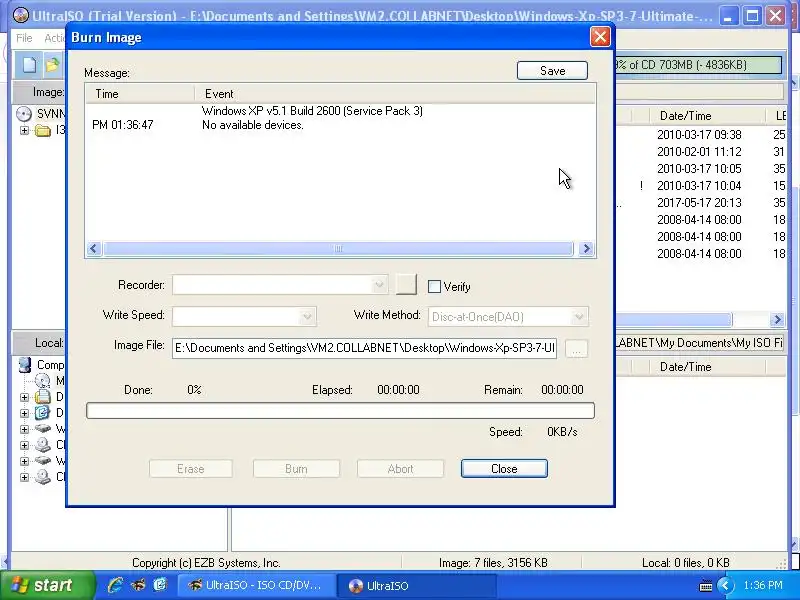The image size is (800, 600).
Task: Click Date/Time column header in local file list
Action: pos(706,366)
